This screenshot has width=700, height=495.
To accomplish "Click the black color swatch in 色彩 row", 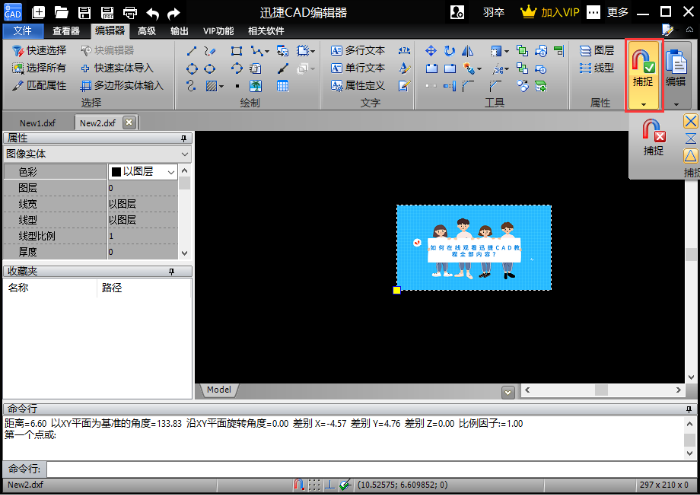I will [x=117, y=172].
